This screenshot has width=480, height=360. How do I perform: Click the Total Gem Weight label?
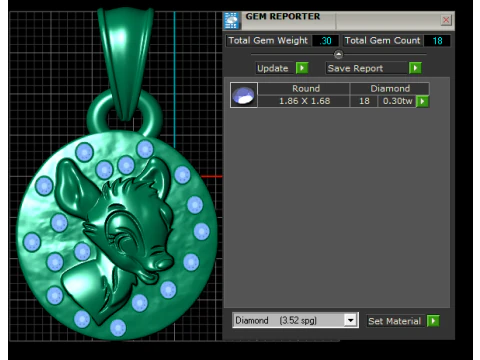pyautogui.click(x=268, y=41)
